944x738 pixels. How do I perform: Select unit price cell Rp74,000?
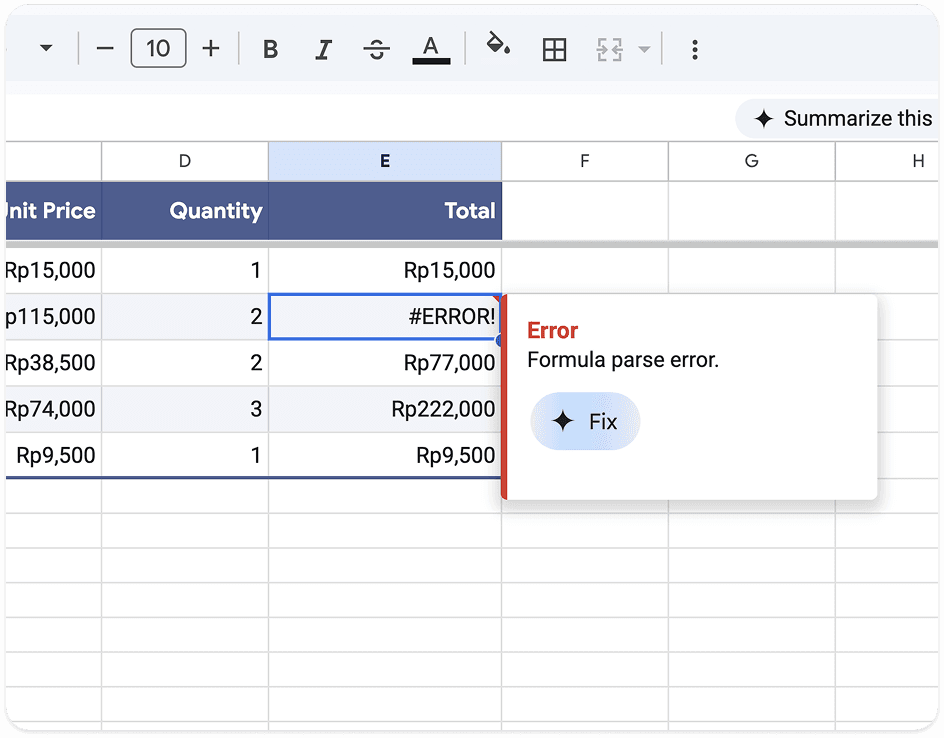[x=54, y=409]
